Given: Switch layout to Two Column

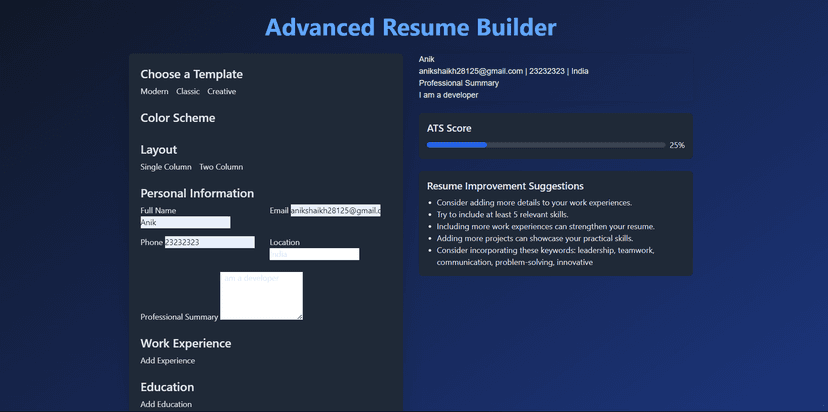Looking at the screenshot, I should [x=221, y=167].
